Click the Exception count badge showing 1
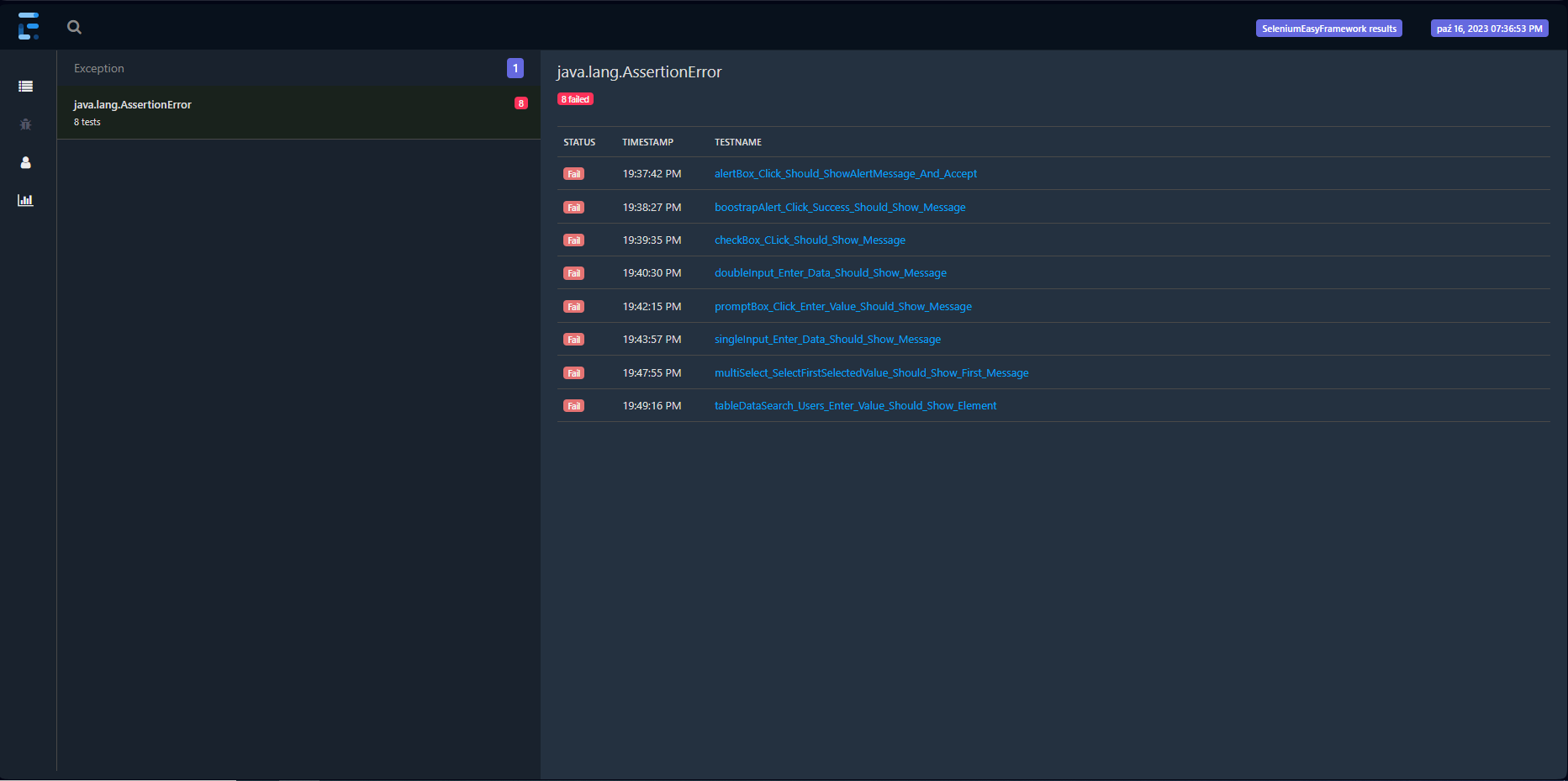1568x781 pixels. tap(515, 68)
